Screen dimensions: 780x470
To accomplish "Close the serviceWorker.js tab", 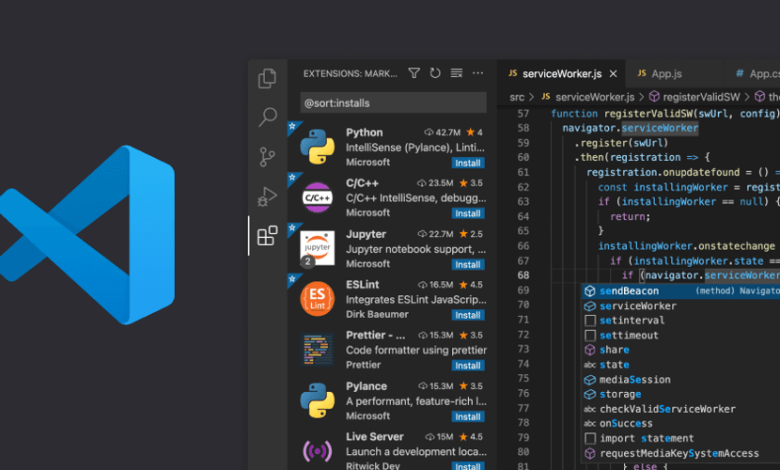I will (x=613, y=74).
